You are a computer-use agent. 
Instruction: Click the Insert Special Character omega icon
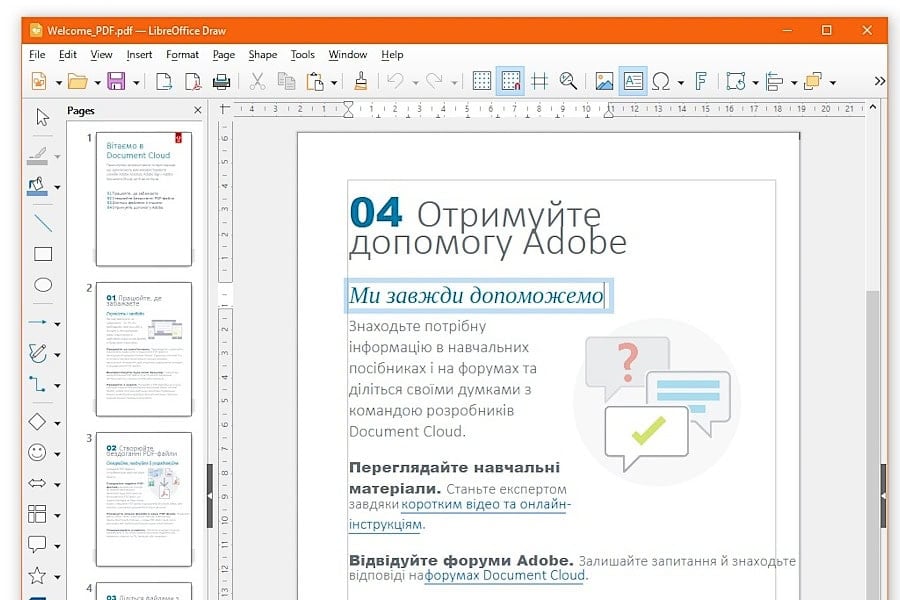(x=661, y=82)
